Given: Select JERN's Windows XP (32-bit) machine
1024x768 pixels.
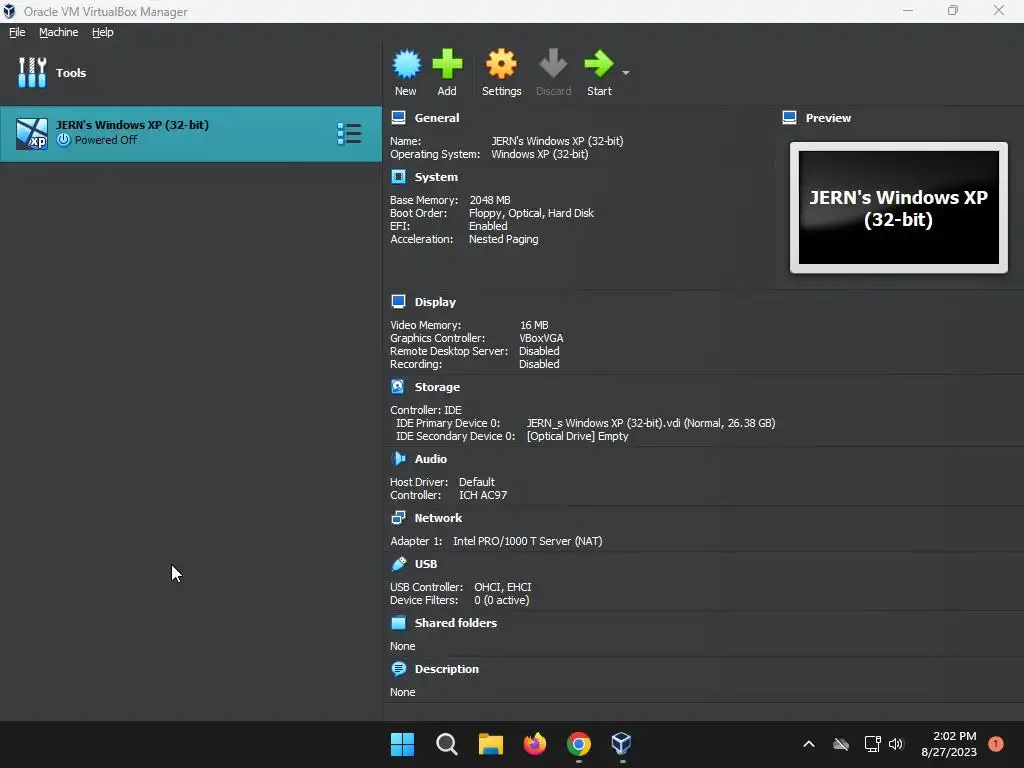Looking at the screenshot, I should (191, 134).
